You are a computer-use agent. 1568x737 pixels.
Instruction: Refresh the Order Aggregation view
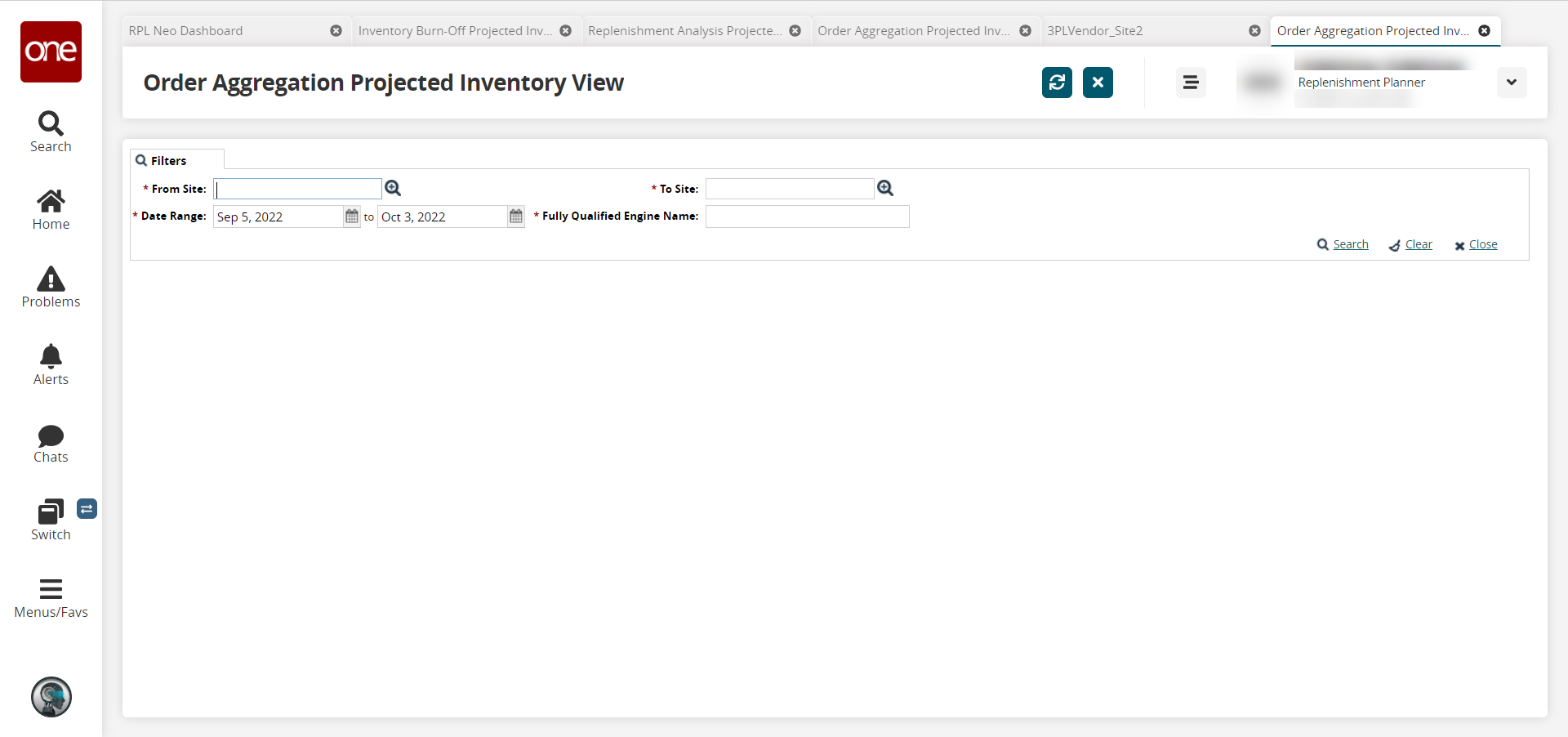(1057, 83)
